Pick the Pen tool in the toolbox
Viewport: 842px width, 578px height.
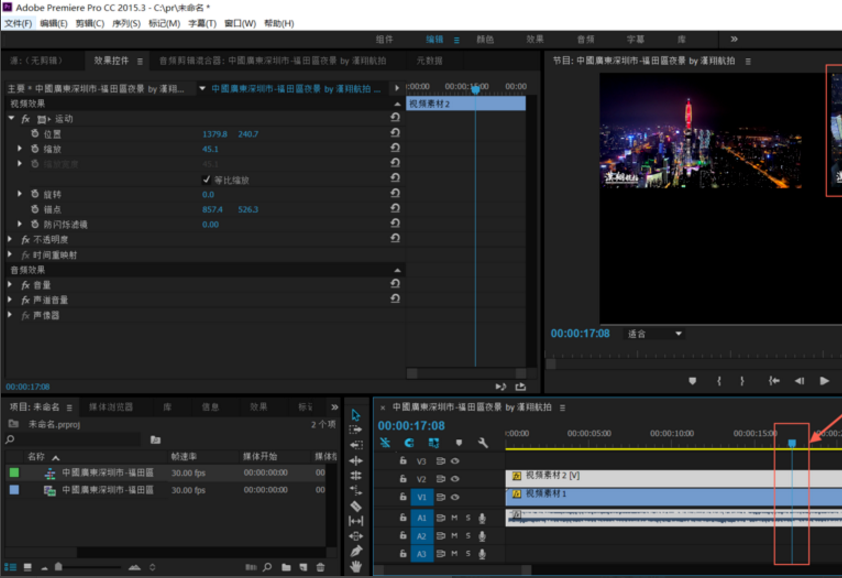pyautogui.click(x=356, y=551)
